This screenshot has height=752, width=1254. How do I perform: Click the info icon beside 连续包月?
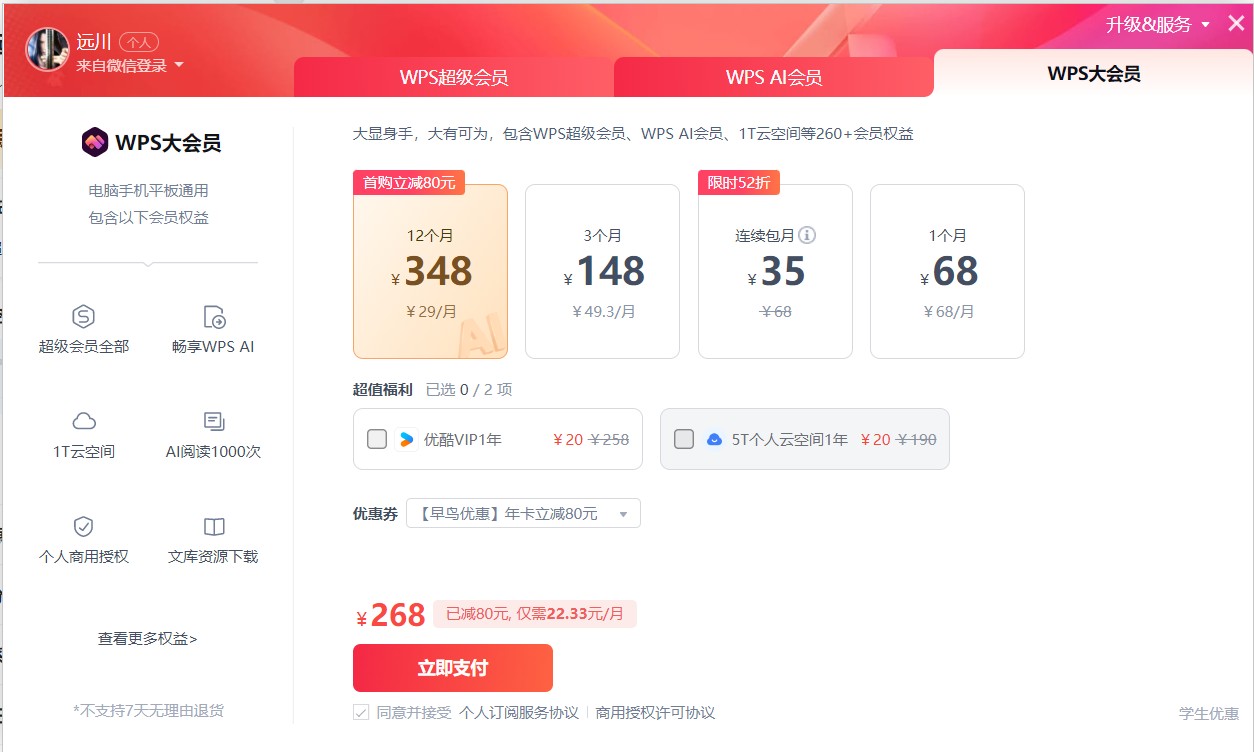[807, 235]
